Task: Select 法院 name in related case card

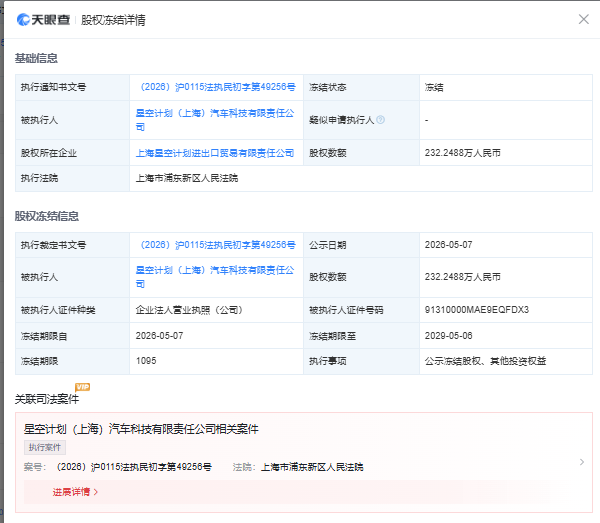Action: 312,467
